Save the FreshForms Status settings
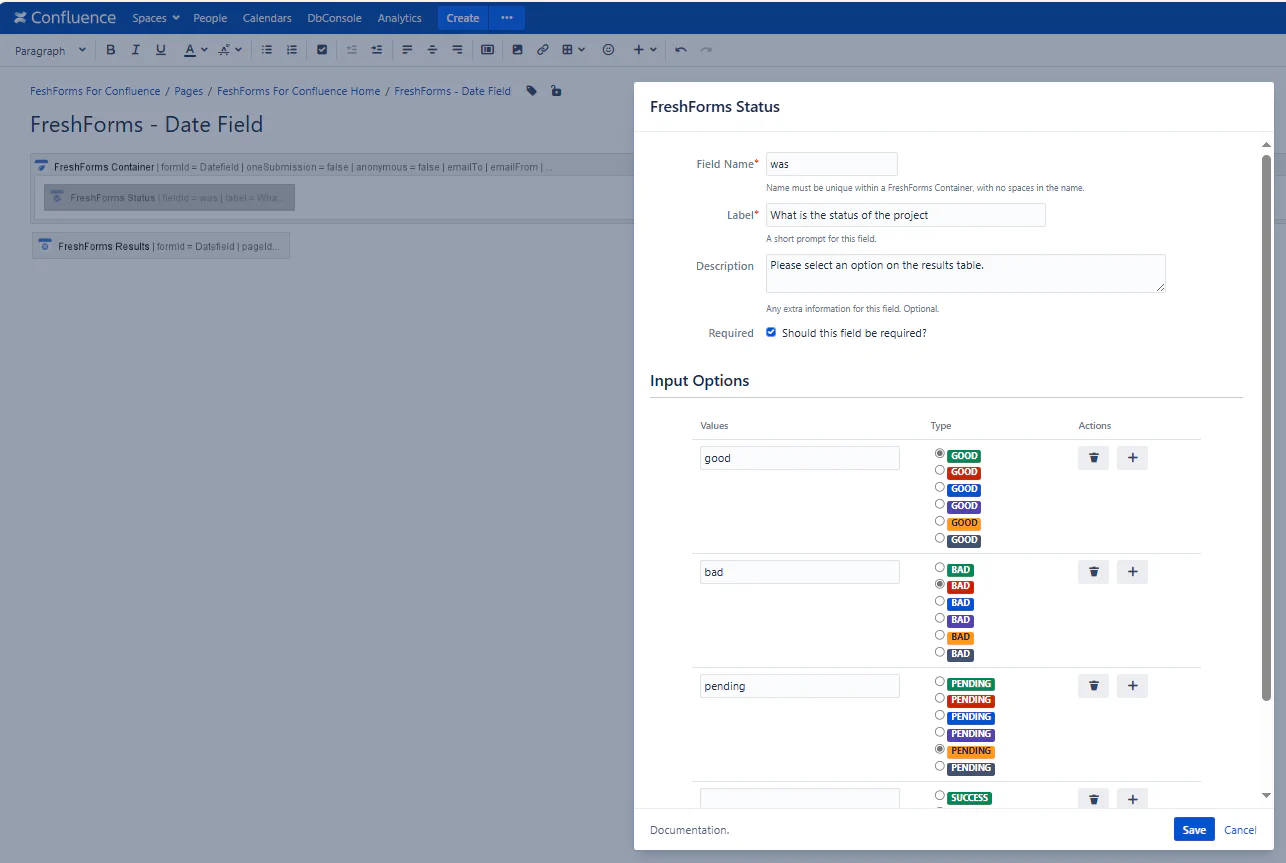The width and height of the screenshot is (1286, 863). (x=1193, y=830)
